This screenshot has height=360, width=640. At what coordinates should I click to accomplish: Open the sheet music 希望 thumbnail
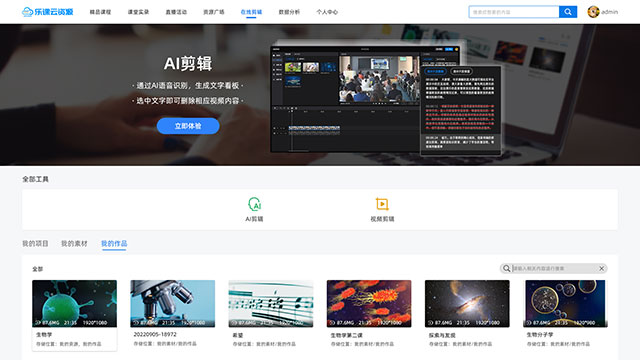271,303
